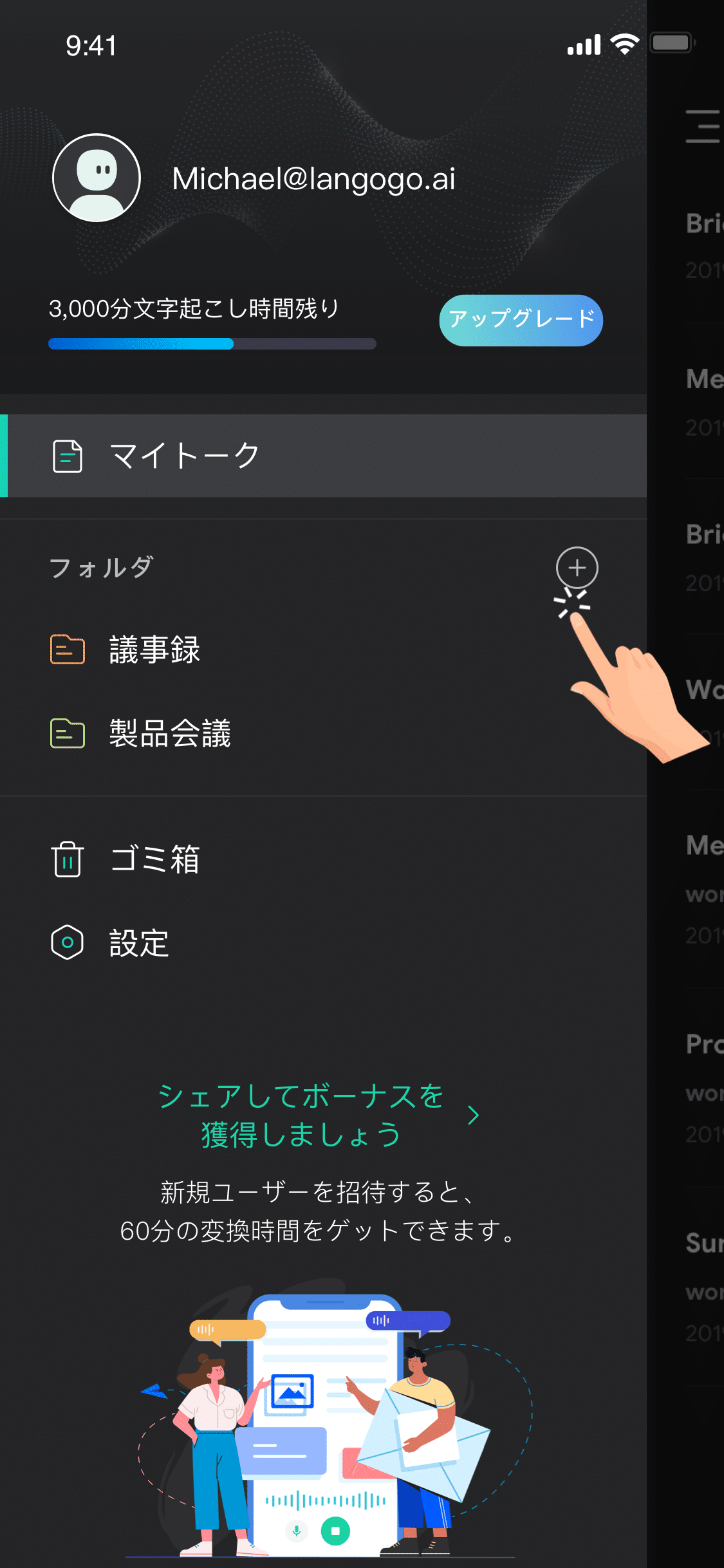Click the orange 議事録 folder icon

click(x=68, y=649)
